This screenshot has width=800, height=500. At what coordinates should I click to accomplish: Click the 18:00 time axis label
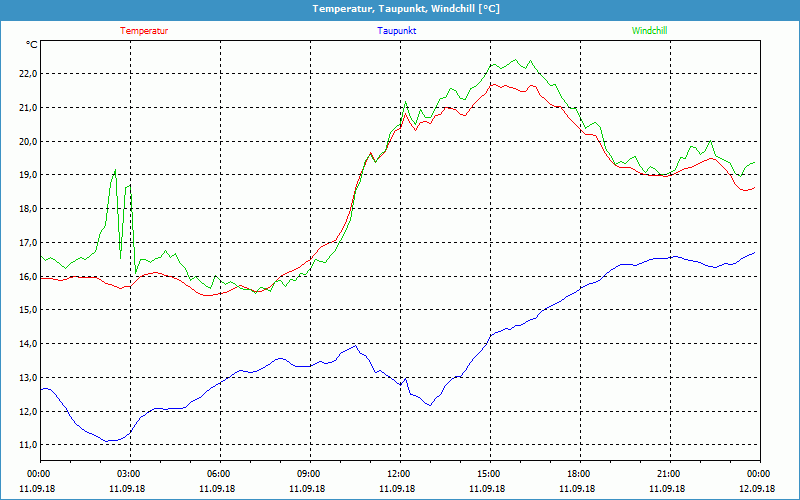(579, 474)
